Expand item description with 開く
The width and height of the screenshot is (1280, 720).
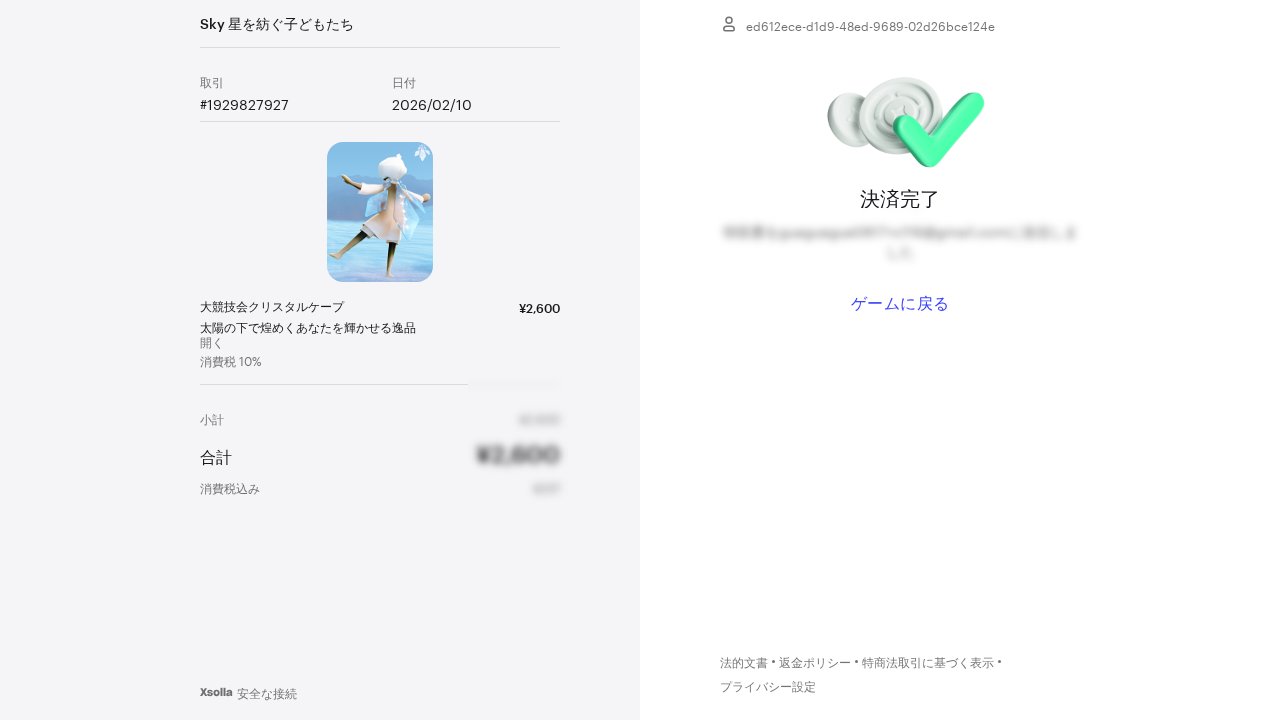point(212,343)
